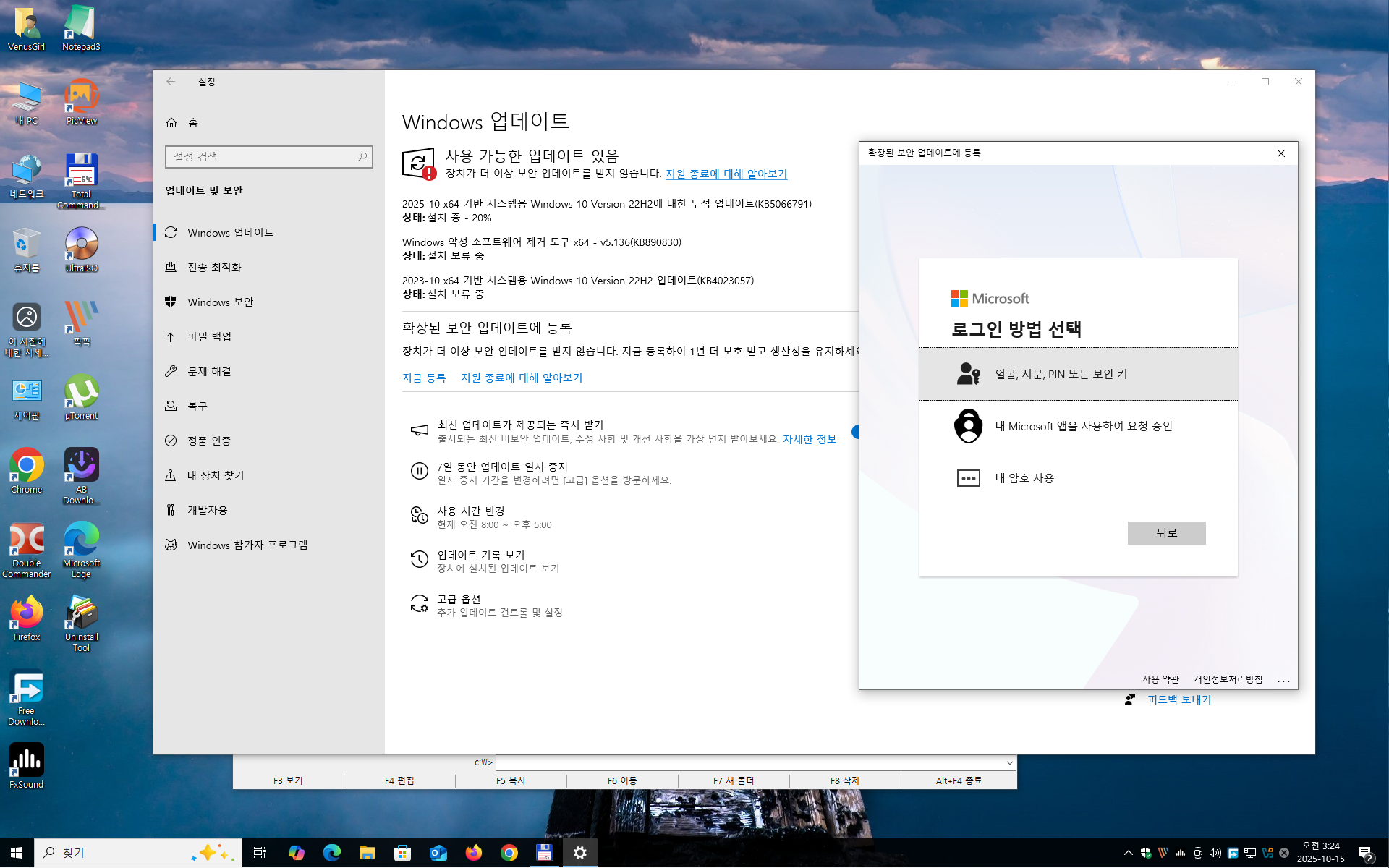Image resolution: width=1389 pixels, height=868 pixels.
Task: Open 문제 해결 settings page
Action: click(269, 371)
